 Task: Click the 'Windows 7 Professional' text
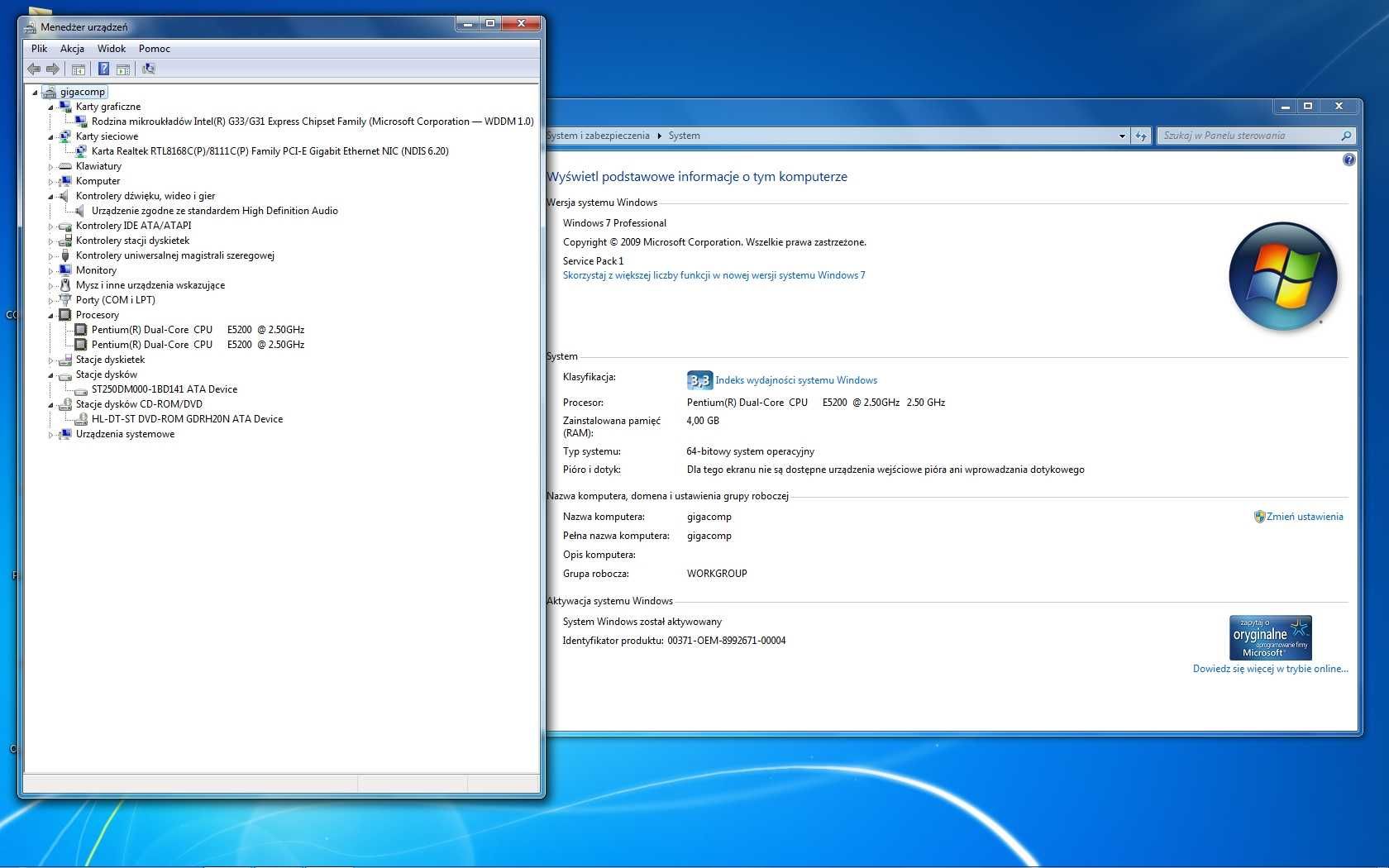point(614,223)
